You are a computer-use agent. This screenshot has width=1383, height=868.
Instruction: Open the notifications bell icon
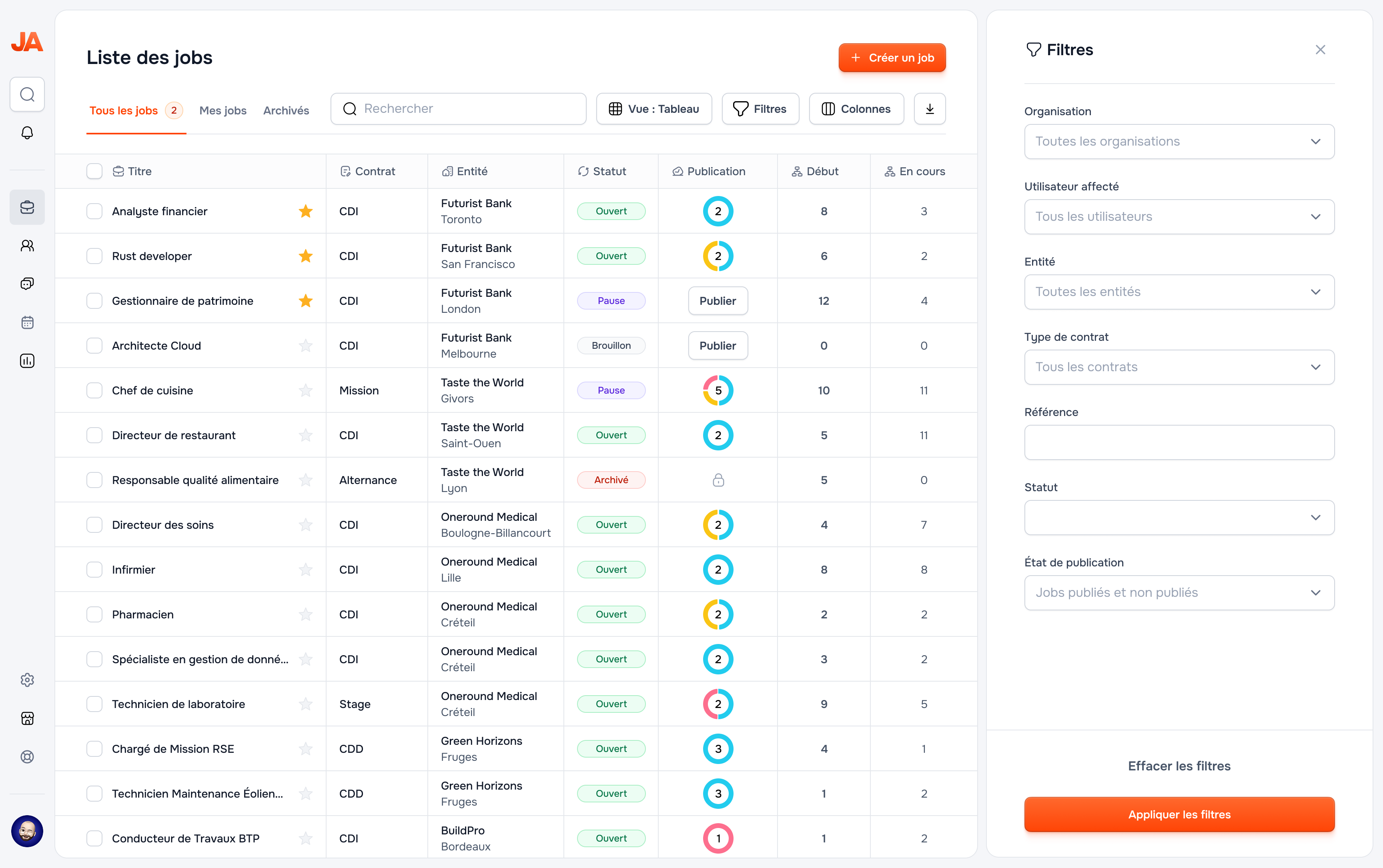[x=27, y=133]
